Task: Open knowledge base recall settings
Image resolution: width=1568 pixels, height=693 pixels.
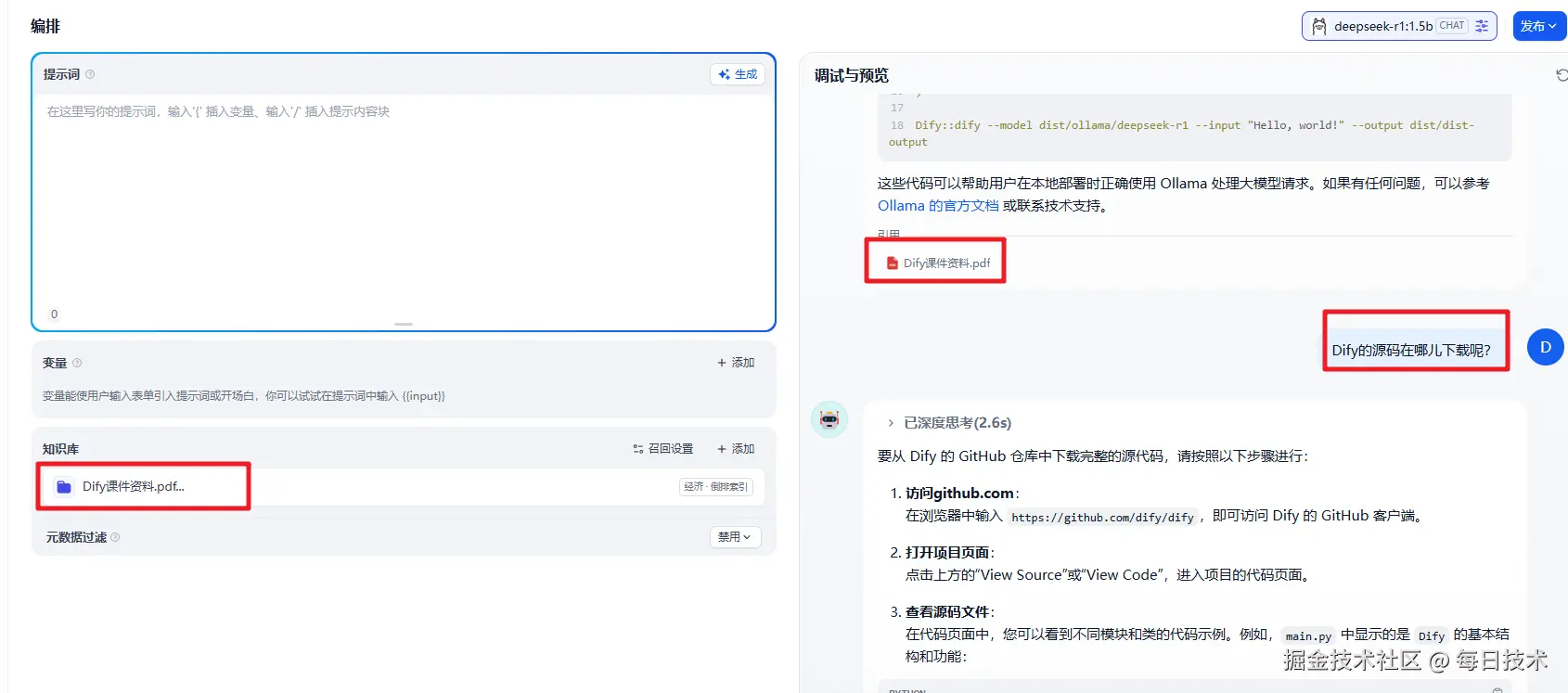Action: [x=663, y=448]
